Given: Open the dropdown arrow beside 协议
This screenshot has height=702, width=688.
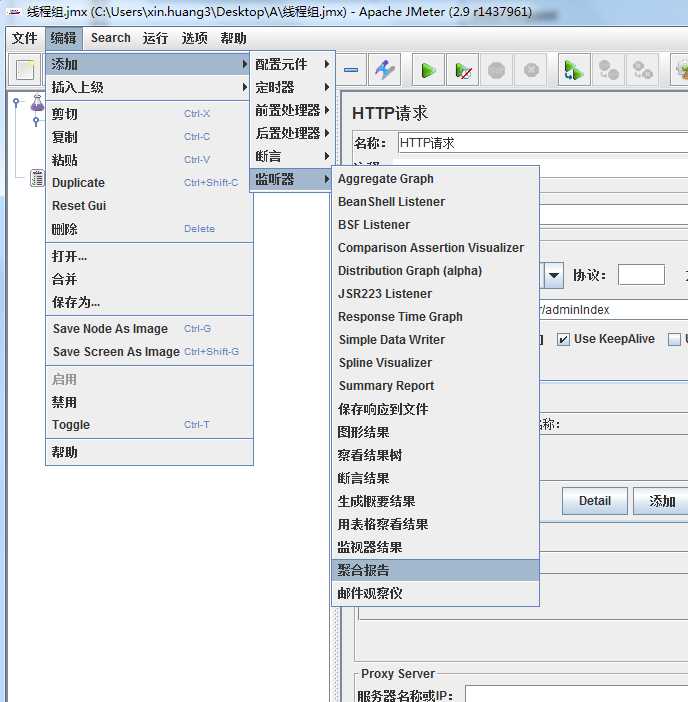Looking at the screenshot, I should pyautogui.click(x=554, y=275).
